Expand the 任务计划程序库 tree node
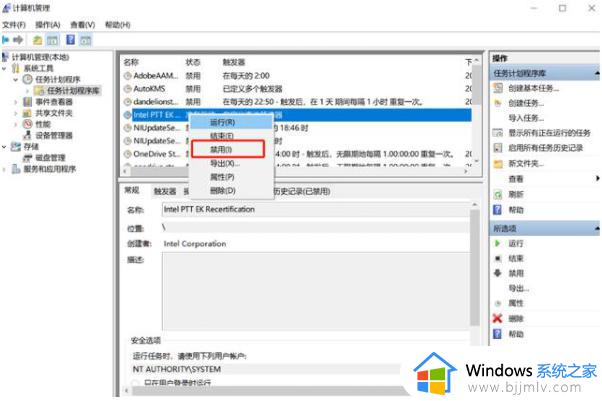Screen dimensions: 602x401 27,91
